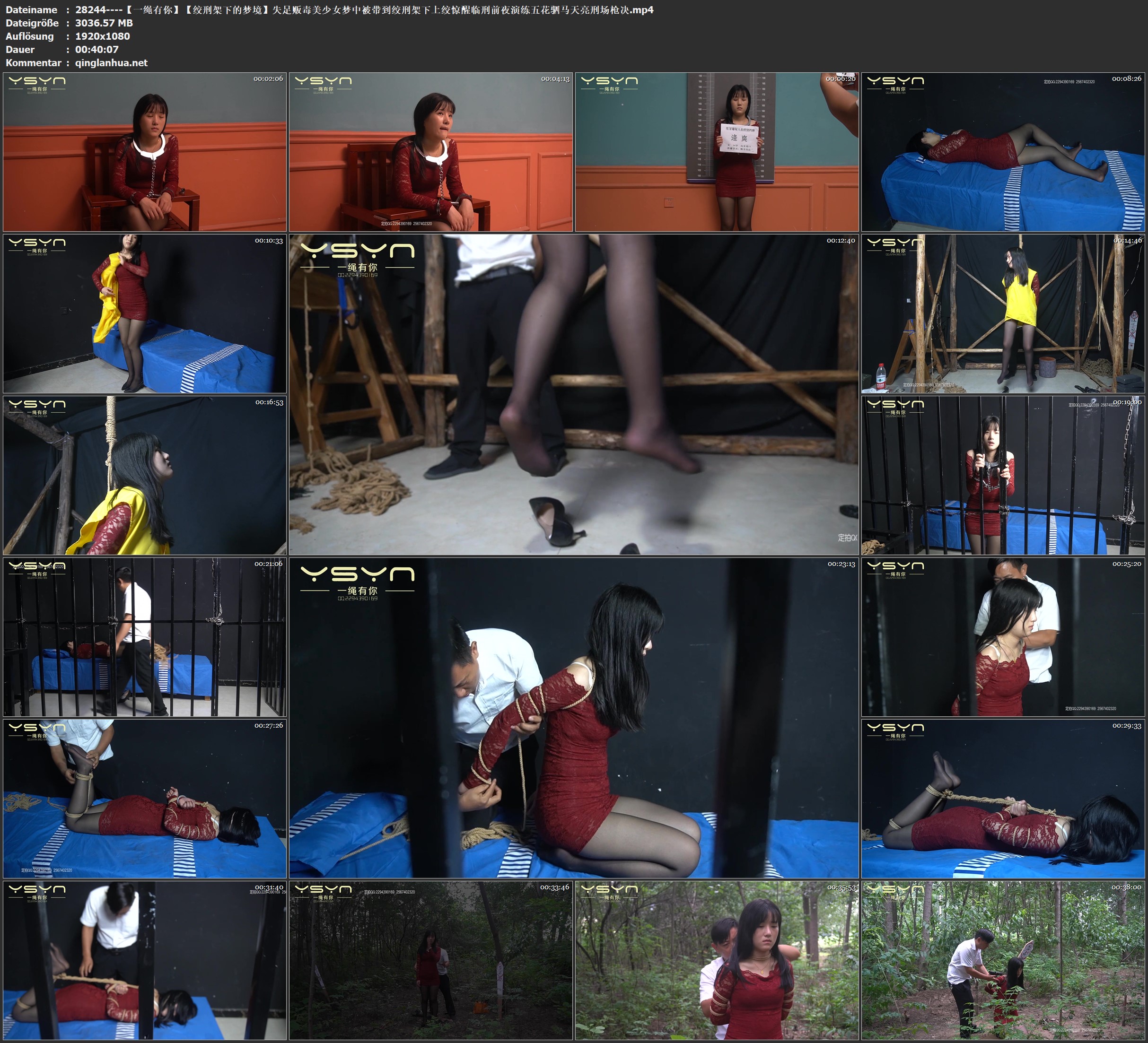Click the Dateiname filename text
This screenshot has height=1043, width=1148.
[x=364, y=9]
